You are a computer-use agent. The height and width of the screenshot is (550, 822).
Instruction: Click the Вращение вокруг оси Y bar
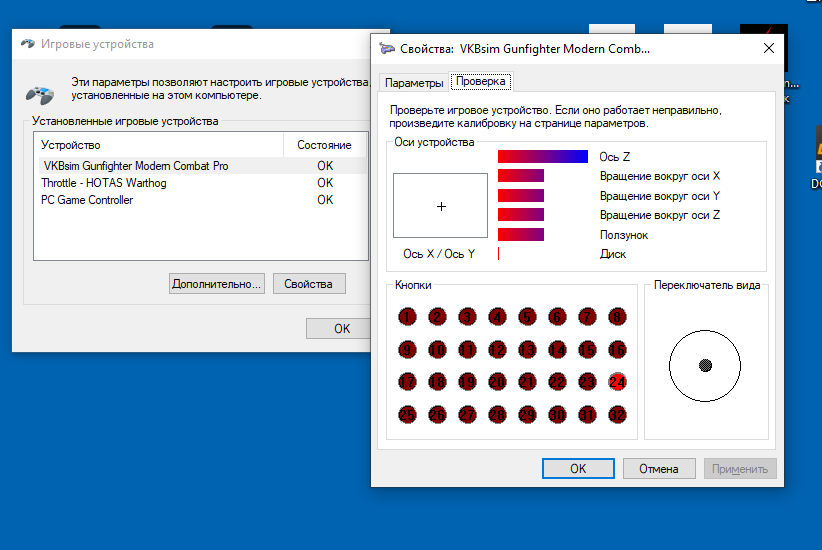(x=521, y=196)
